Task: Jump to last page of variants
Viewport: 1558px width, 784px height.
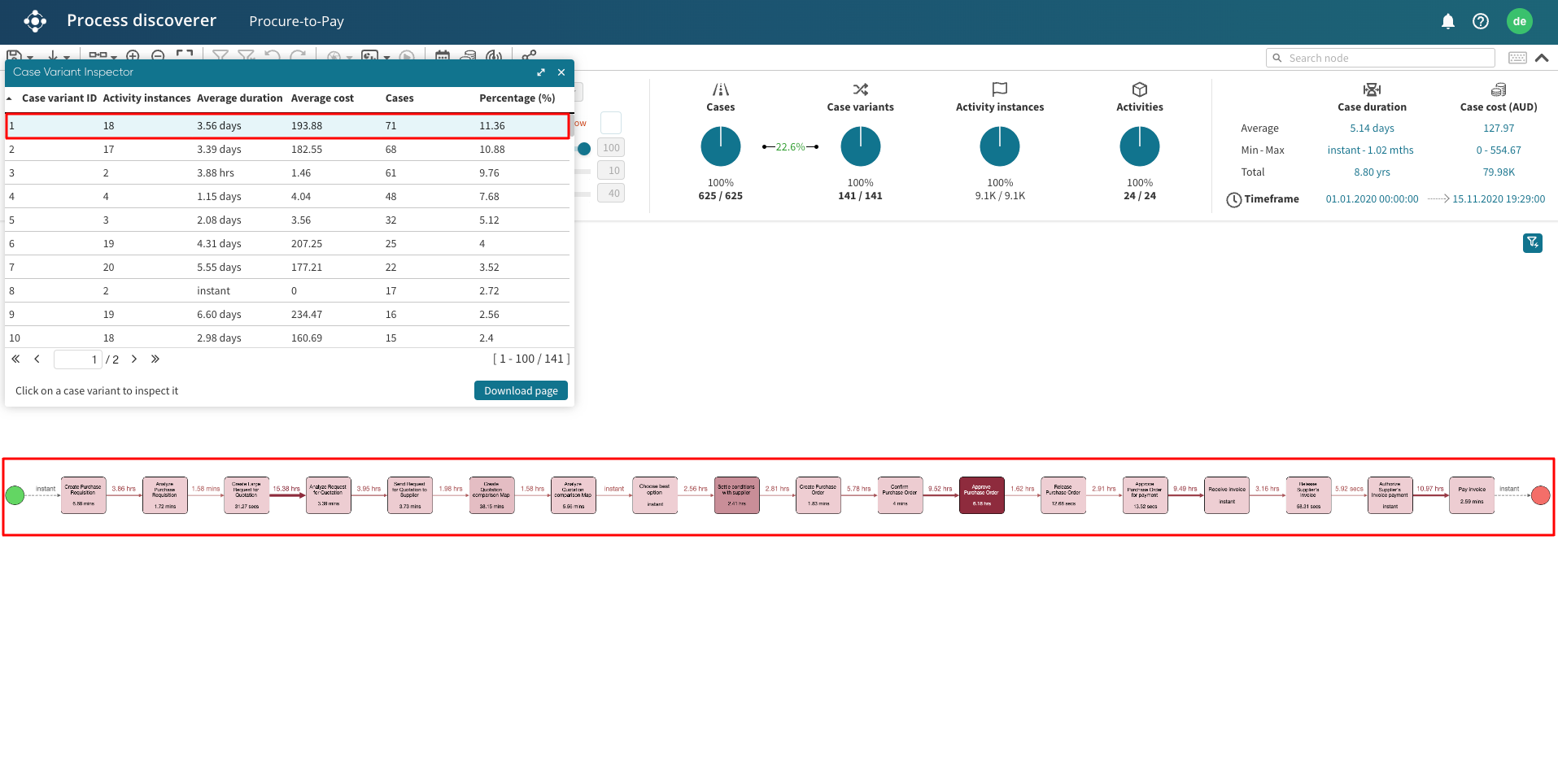Action: (x=155, y=359)
